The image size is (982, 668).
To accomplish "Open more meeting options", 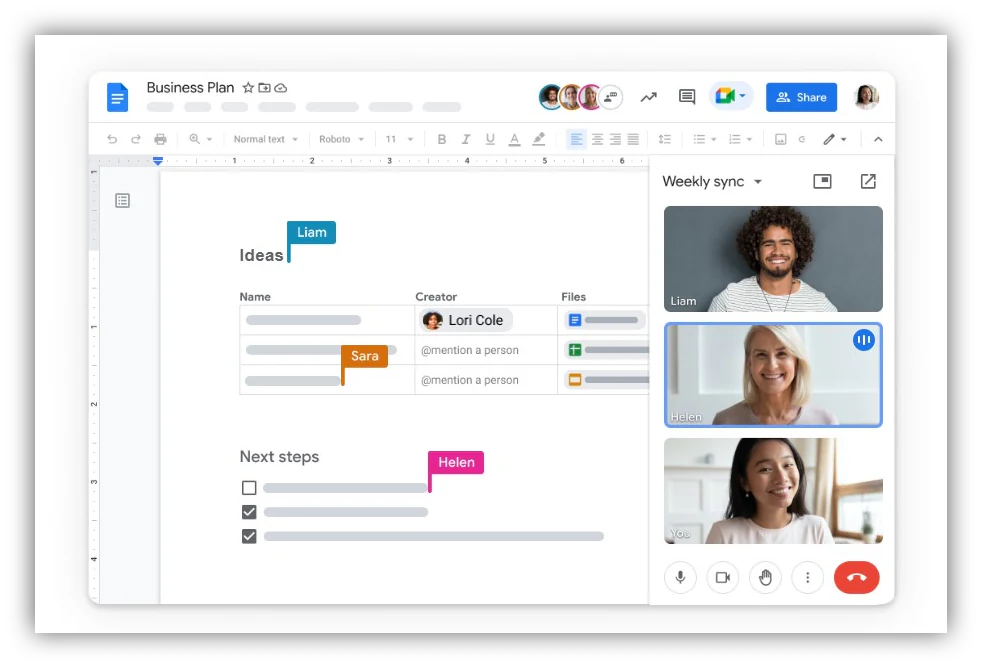I will [808, 577].
